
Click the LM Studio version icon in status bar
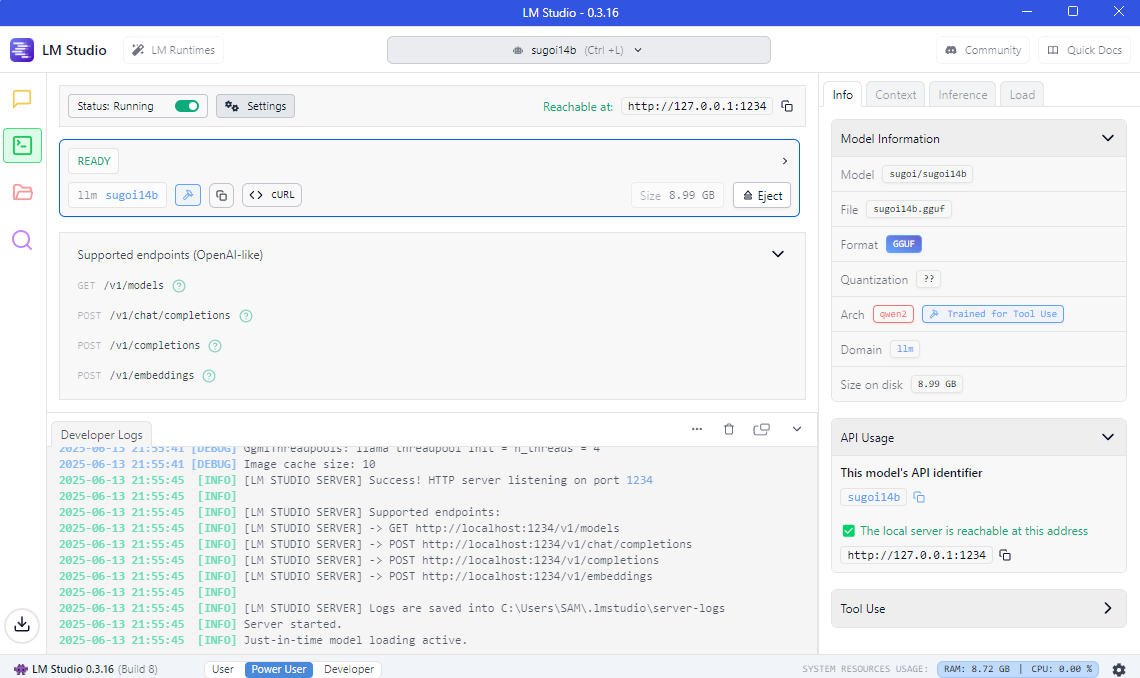[20, 669]
